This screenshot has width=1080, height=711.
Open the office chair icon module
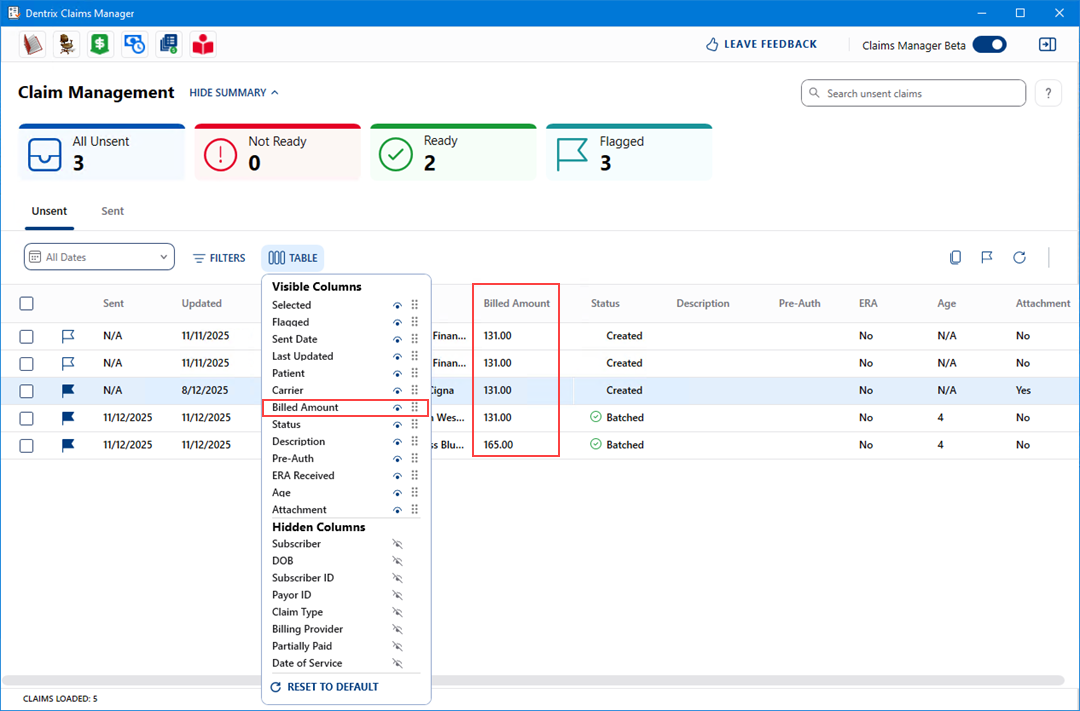(67, 44)
